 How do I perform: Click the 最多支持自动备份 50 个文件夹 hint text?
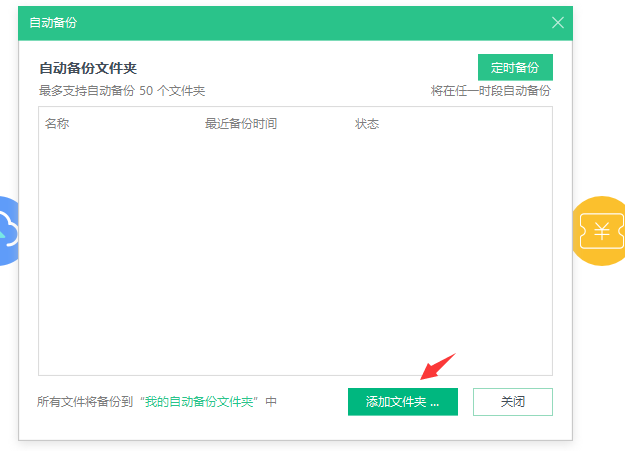click(x=121, y=91)
